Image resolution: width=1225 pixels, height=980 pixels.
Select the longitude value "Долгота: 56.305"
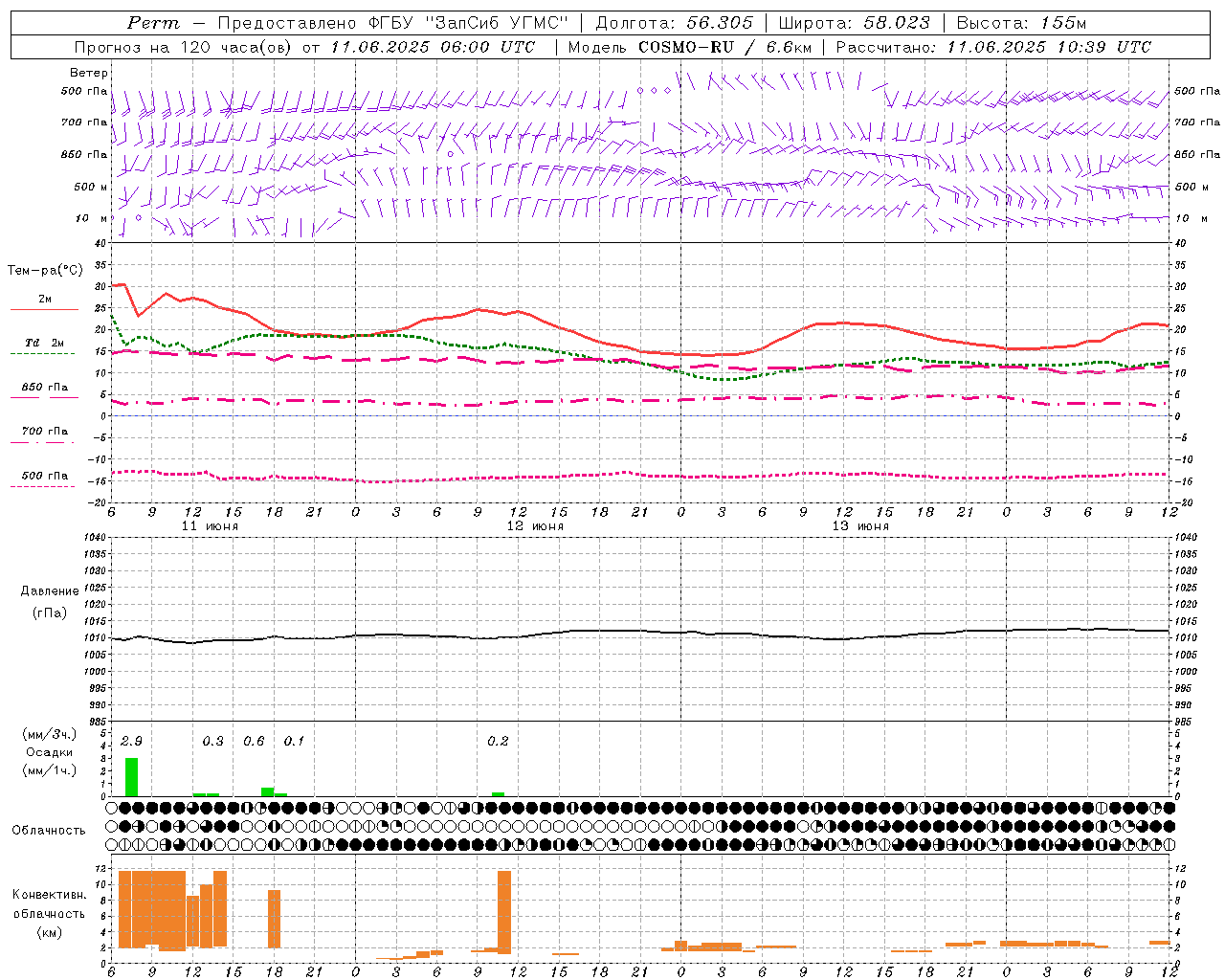pos(675,23)
